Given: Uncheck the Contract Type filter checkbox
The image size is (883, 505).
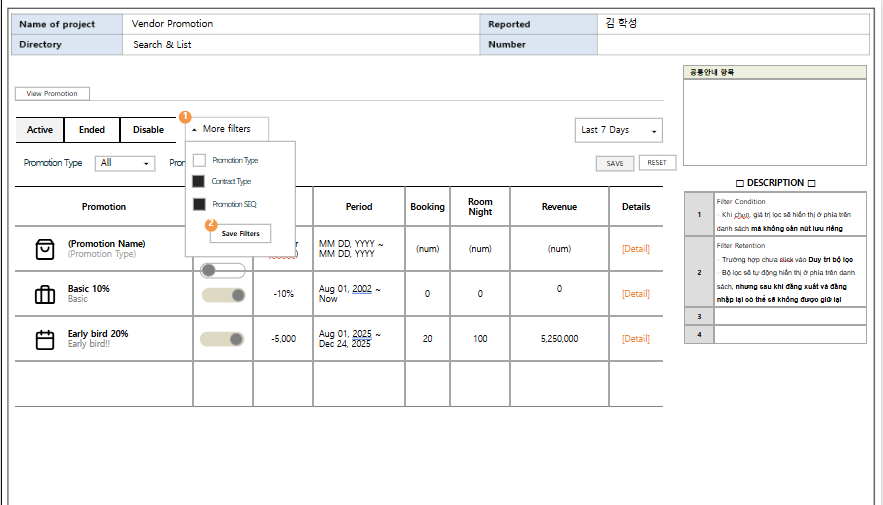Looking at the screenshot, I should pyautogui.click(x=199, y=182).
